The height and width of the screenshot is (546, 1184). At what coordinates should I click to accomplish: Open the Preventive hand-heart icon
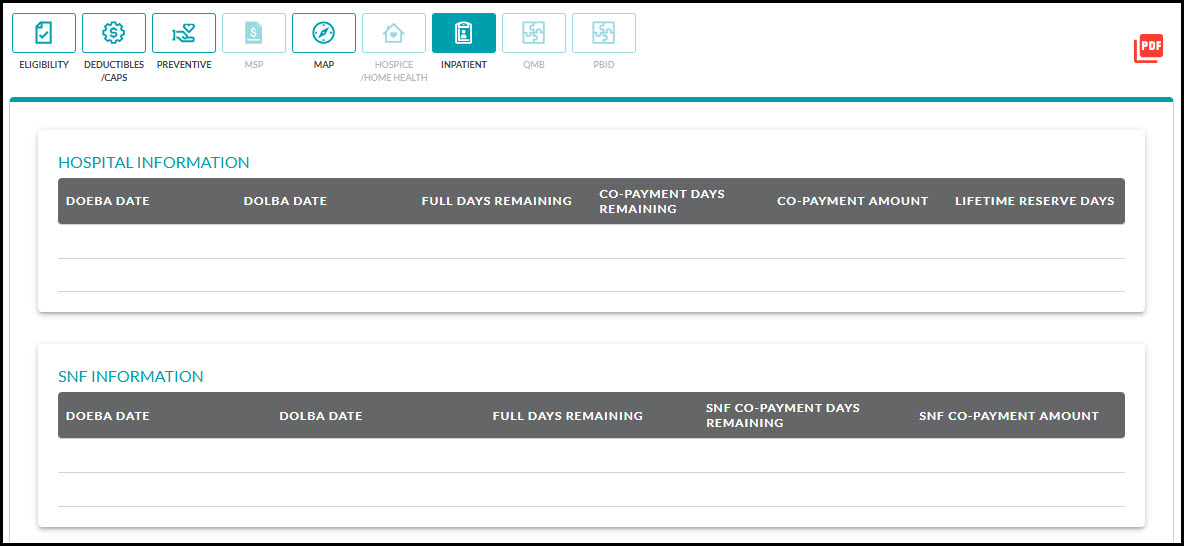pos(184,33)
